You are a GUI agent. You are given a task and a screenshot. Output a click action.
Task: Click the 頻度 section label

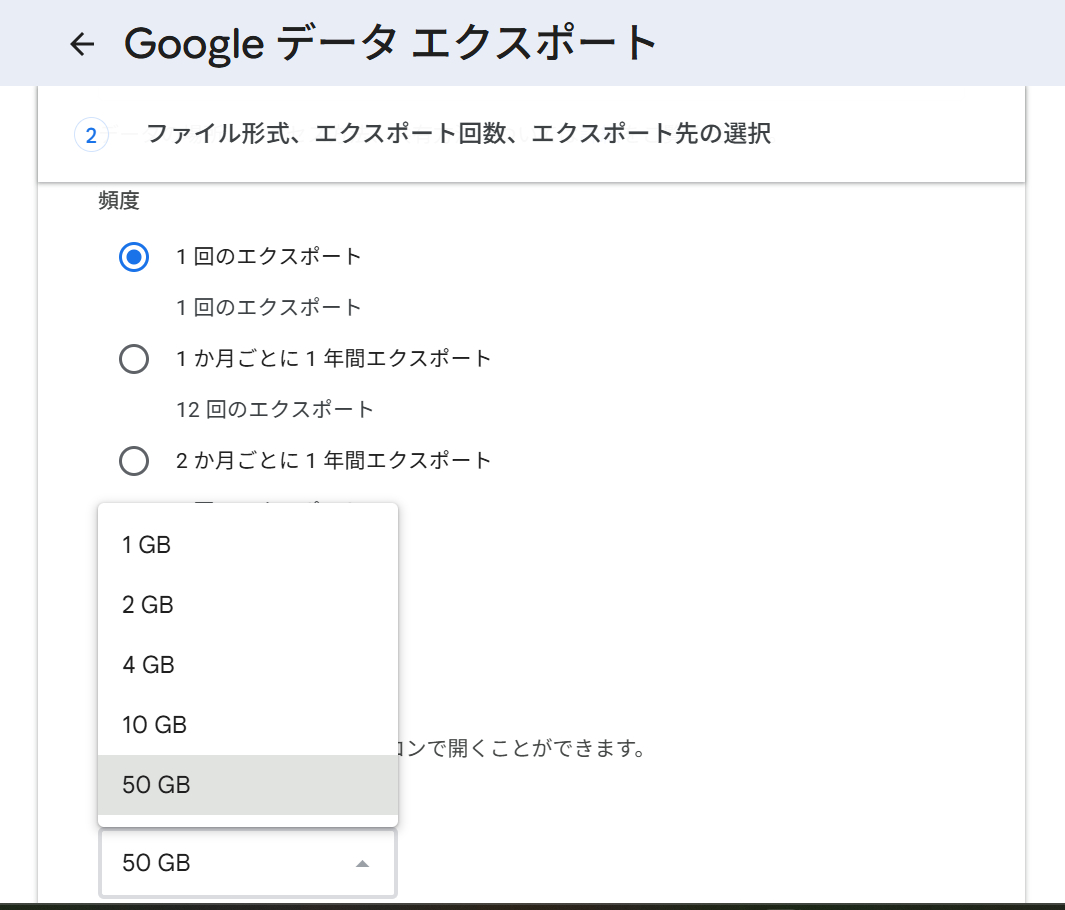(x=119, y=200)
